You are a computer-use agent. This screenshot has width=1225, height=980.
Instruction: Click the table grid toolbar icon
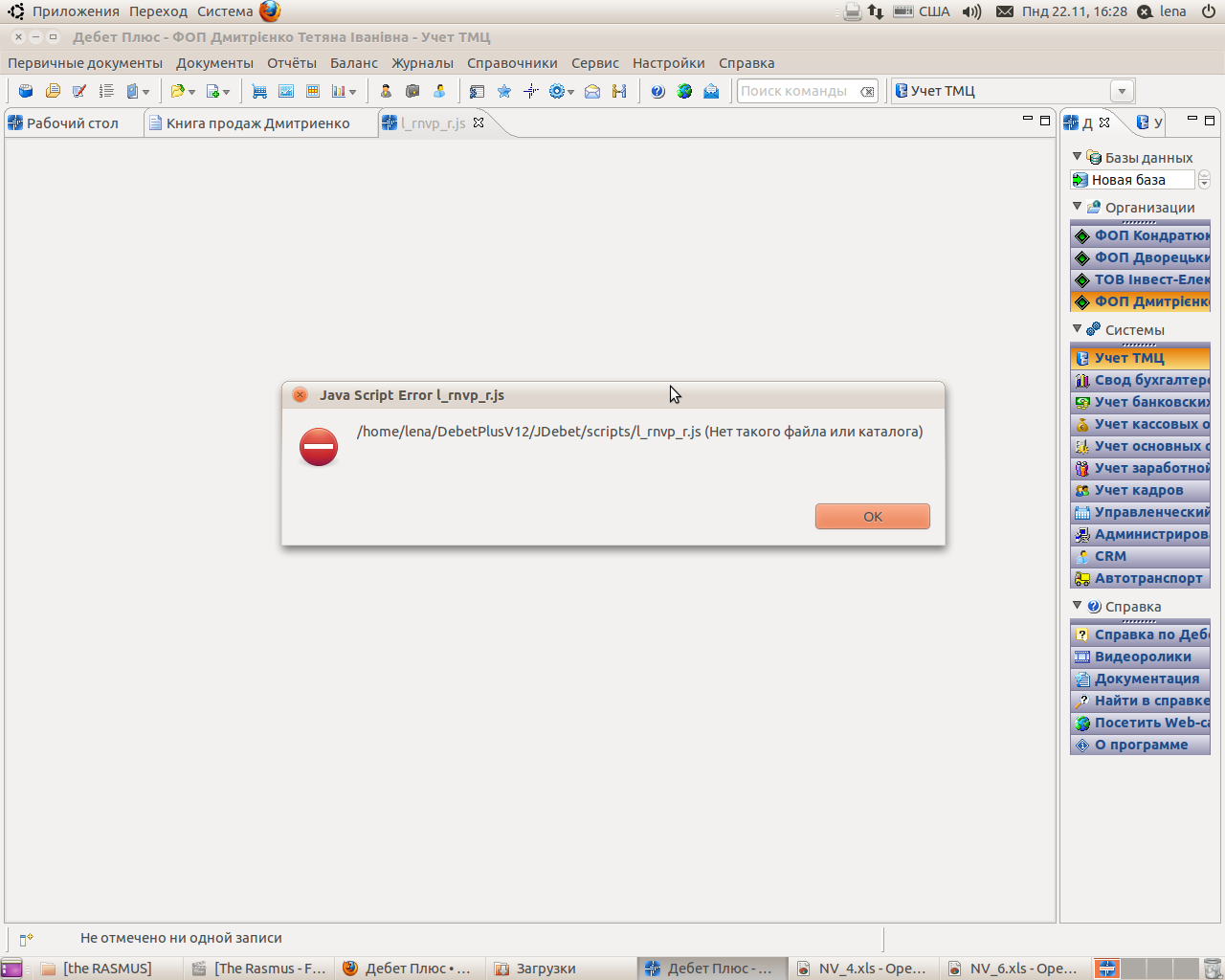pos(313,91)
